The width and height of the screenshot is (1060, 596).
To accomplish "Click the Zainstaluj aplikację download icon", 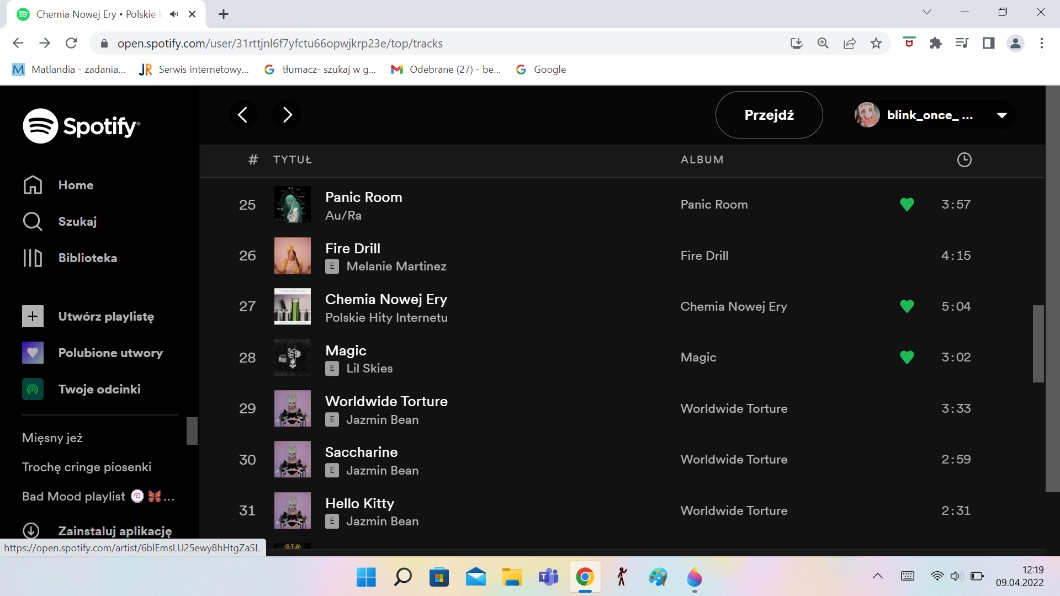I will coord(32,531).
